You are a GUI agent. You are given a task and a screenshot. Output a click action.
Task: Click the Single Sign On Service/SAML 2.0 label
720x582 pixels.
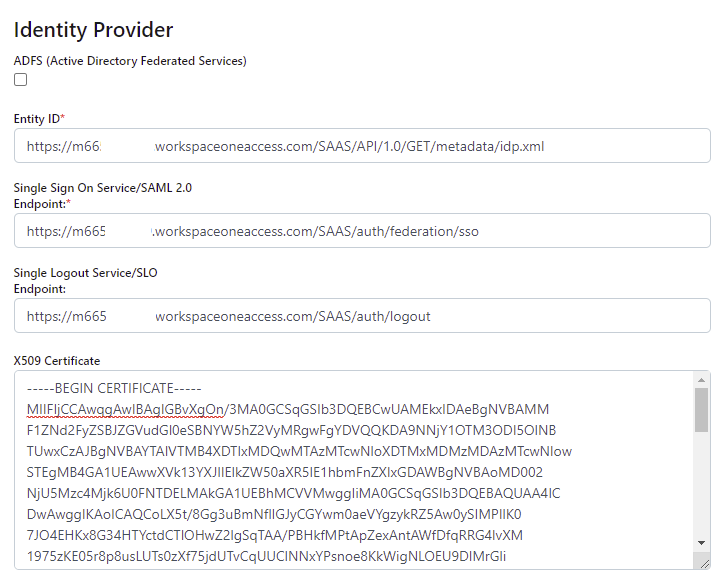coord(102,187)
